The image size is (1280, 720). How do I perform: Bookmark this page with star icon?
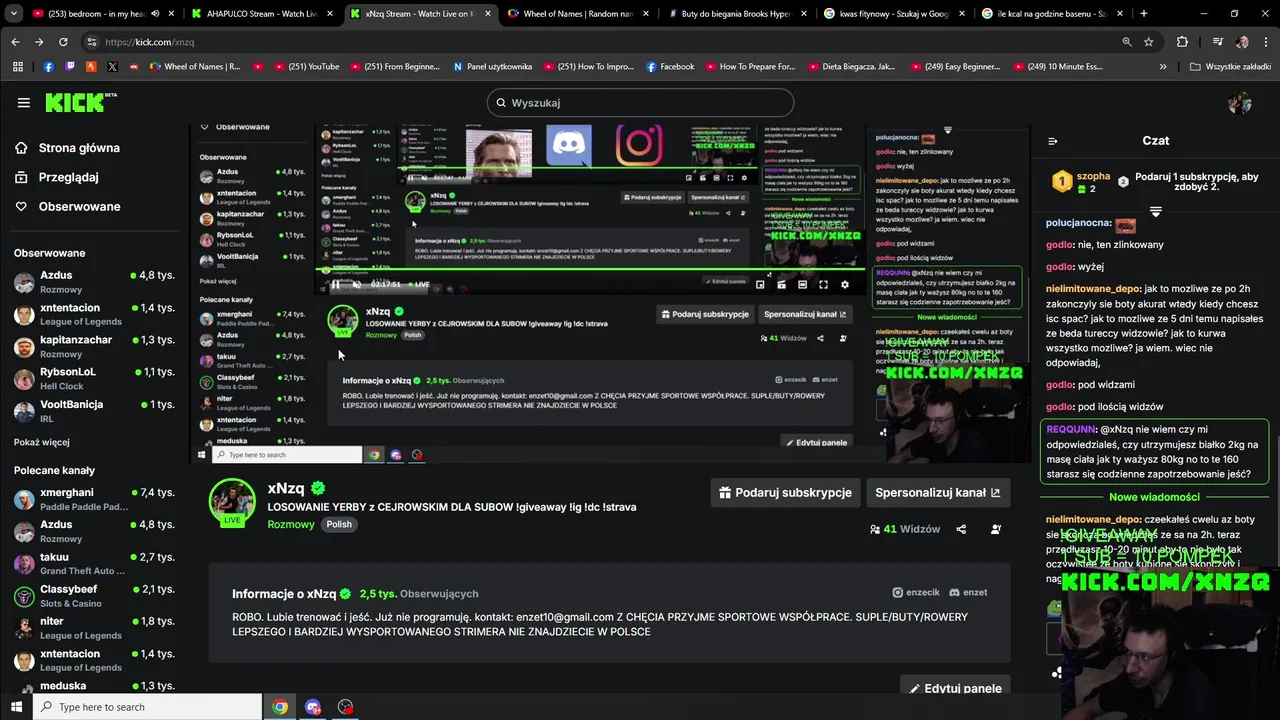tap(1149, 42)
